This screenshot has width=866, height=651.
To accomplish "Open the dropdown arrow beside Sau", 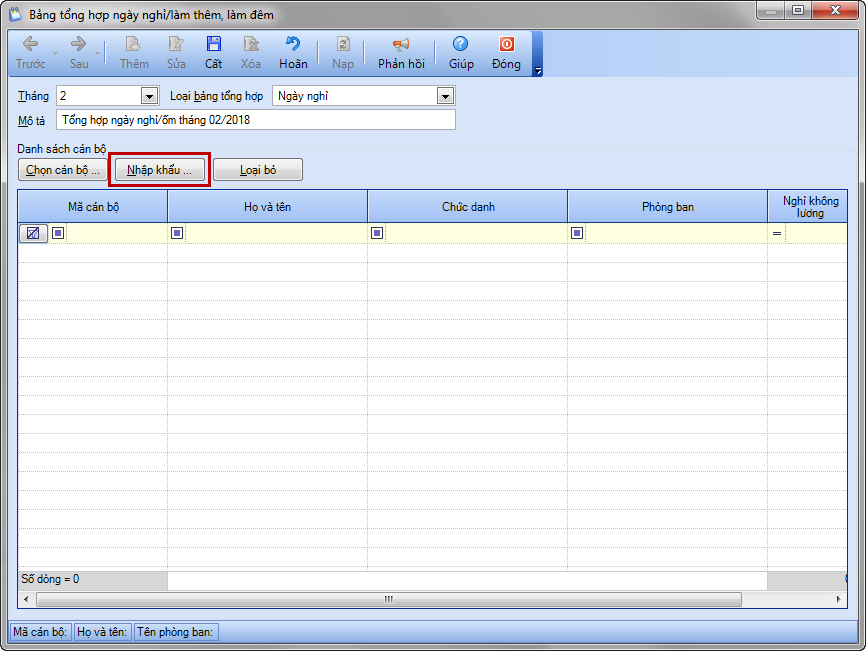I will tap(98, 54).
